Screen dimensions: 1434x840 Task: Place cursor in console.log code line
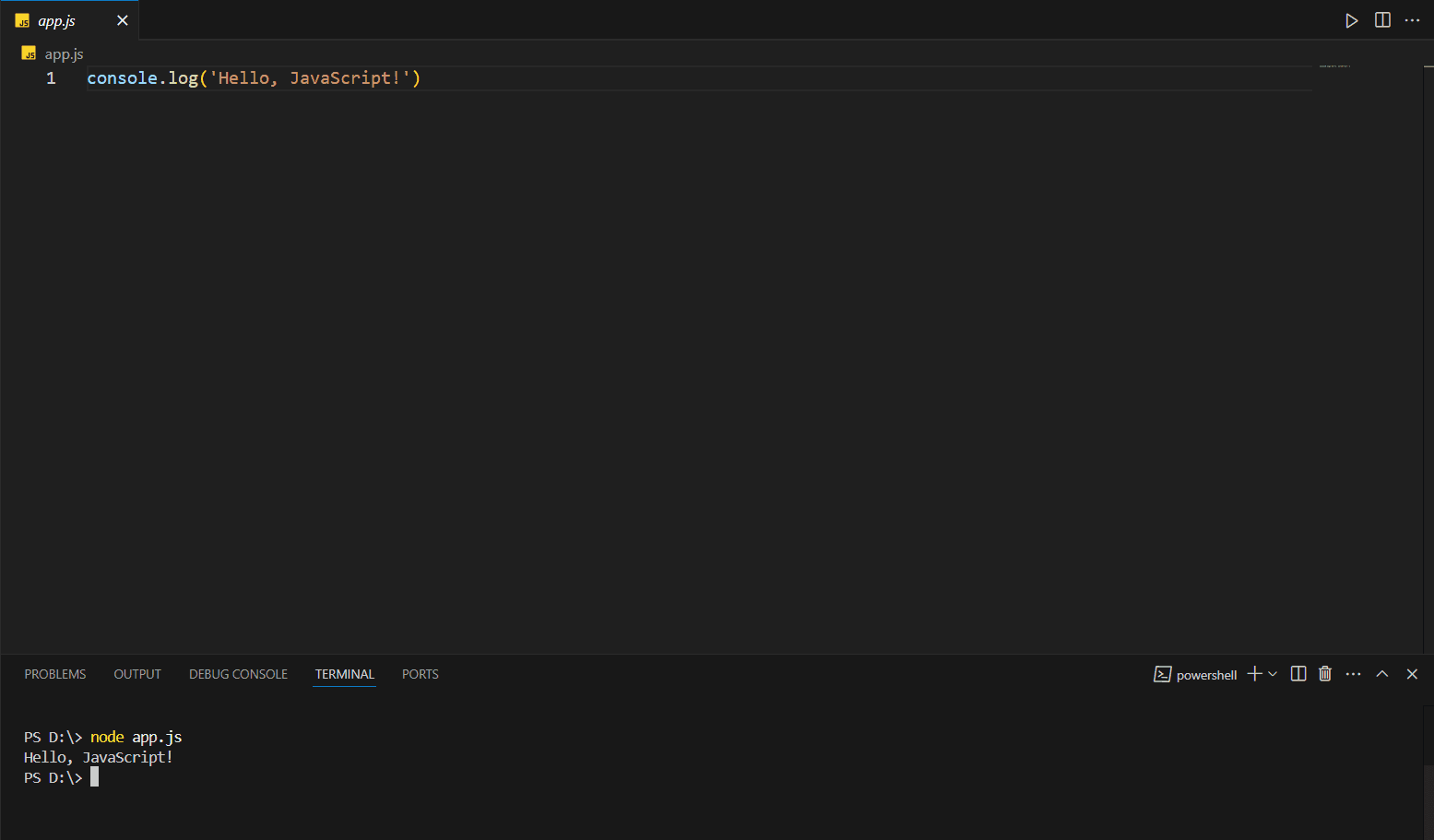254,78
